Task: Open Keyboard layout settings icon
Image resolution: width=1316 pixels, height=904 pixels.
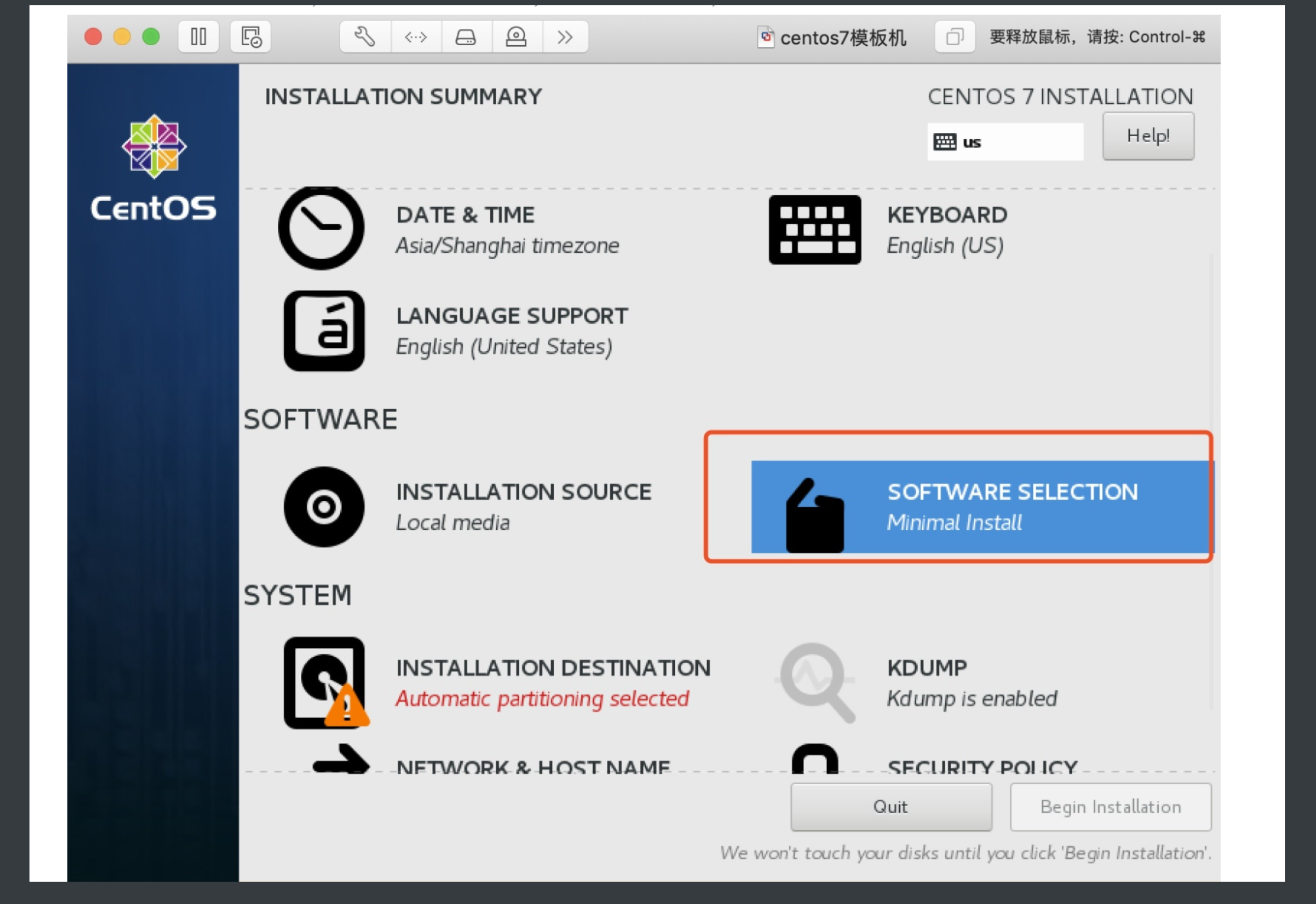Action: pyautogui.click(x=815, y=230)
